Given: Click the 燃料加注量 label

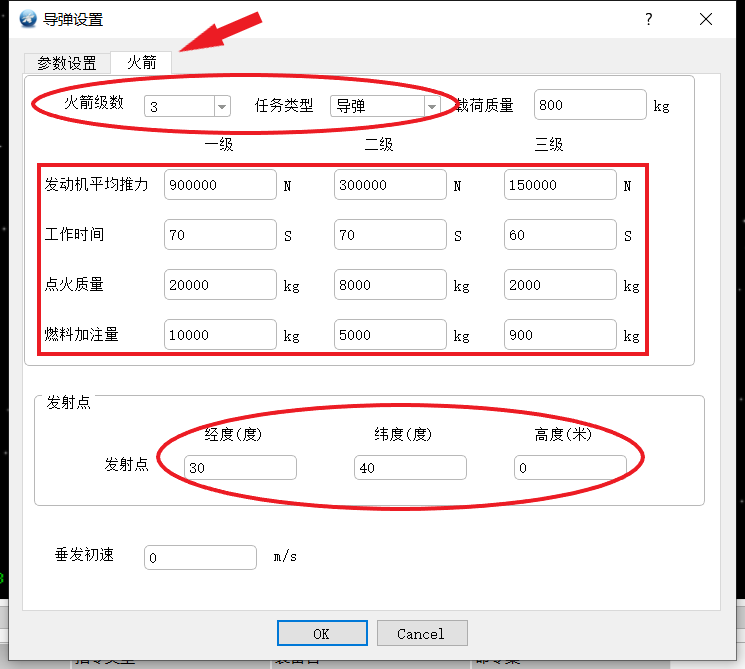Looking at the screenshot, I should click(81, 334).
